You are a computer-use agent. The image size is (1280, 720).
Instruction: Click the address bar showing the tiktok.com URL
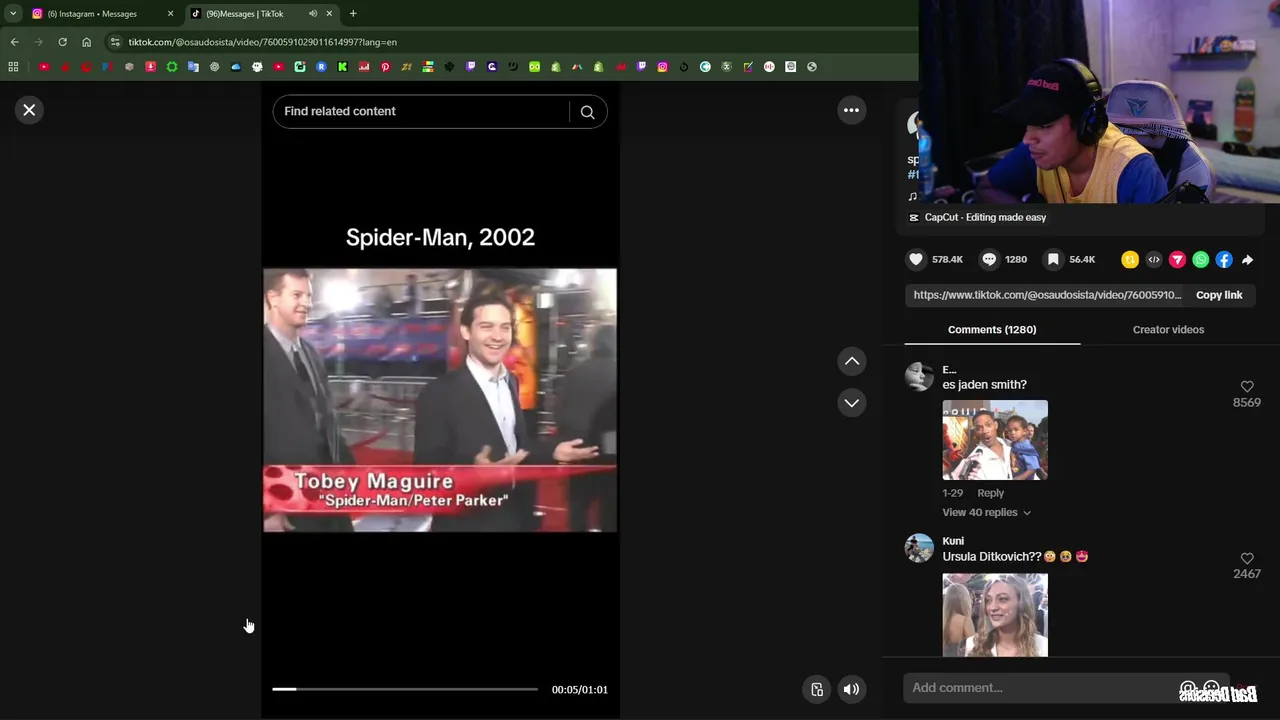(x=262, y=42)
